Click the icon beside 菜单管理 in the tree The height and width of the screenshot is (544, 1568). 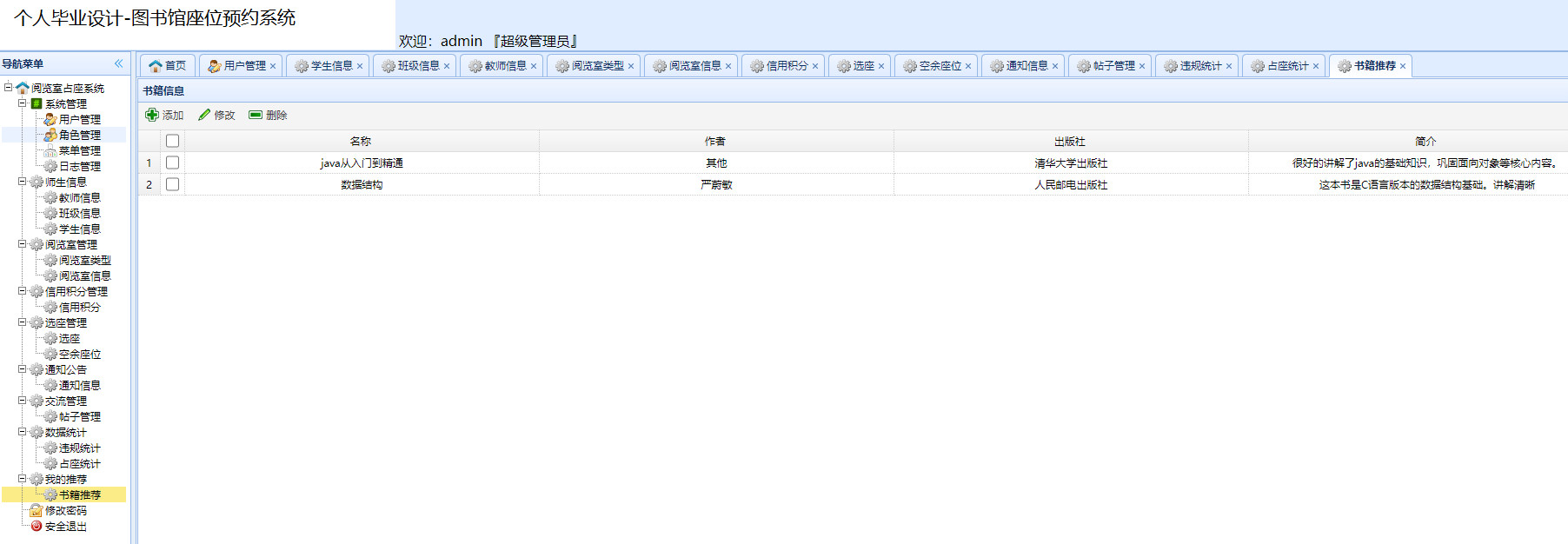click(x=50, y=150)
